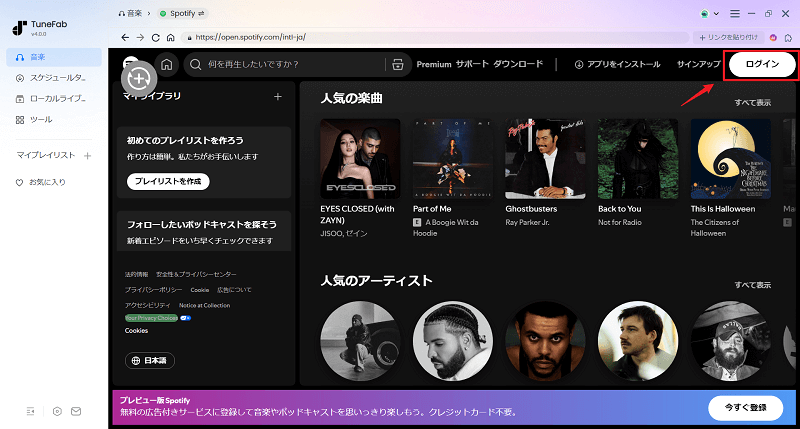Open settings via bottom hexagon icon
The image size is (800, 429).
57,411
